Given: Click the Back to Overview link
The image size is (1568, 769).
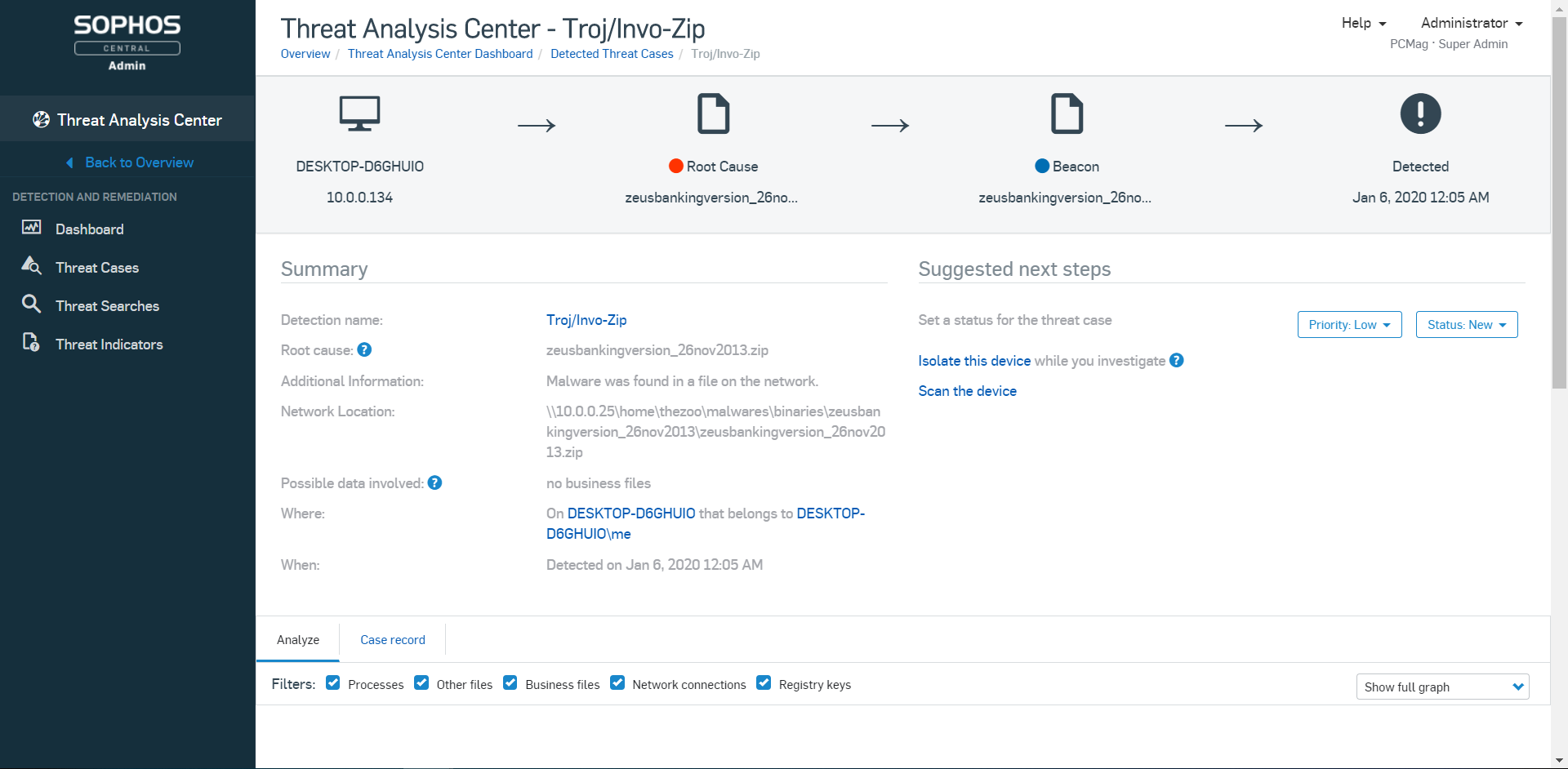Looking at the screenshot, I should pos(140,162).
